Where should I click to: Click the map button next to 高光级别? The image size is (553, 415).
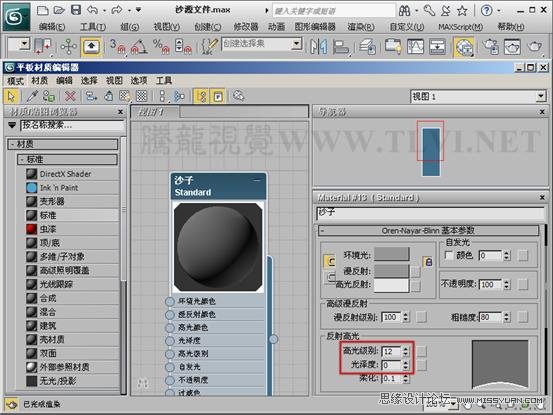(x=421, y=351)
